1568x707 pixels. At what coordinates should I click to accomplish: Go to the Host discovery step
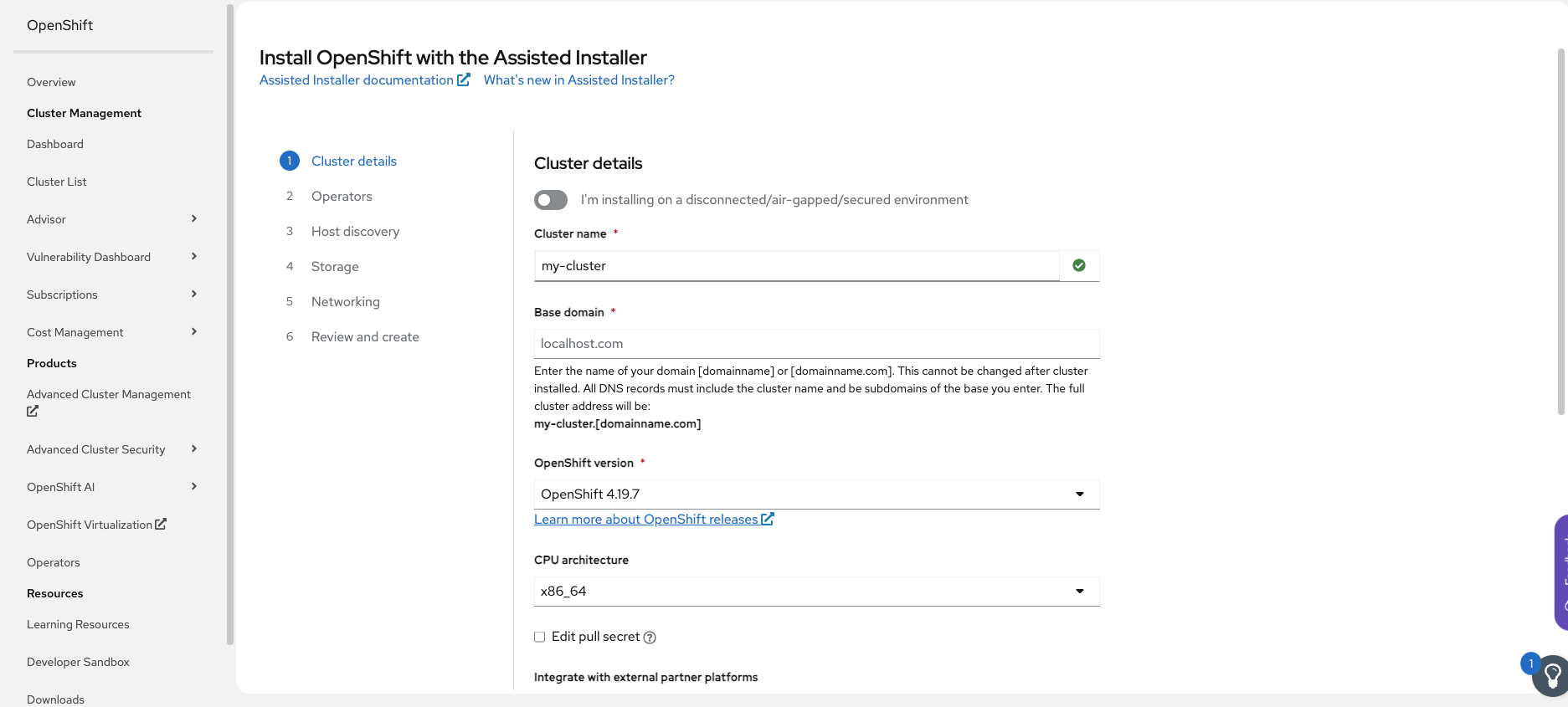tap(355, 231)
